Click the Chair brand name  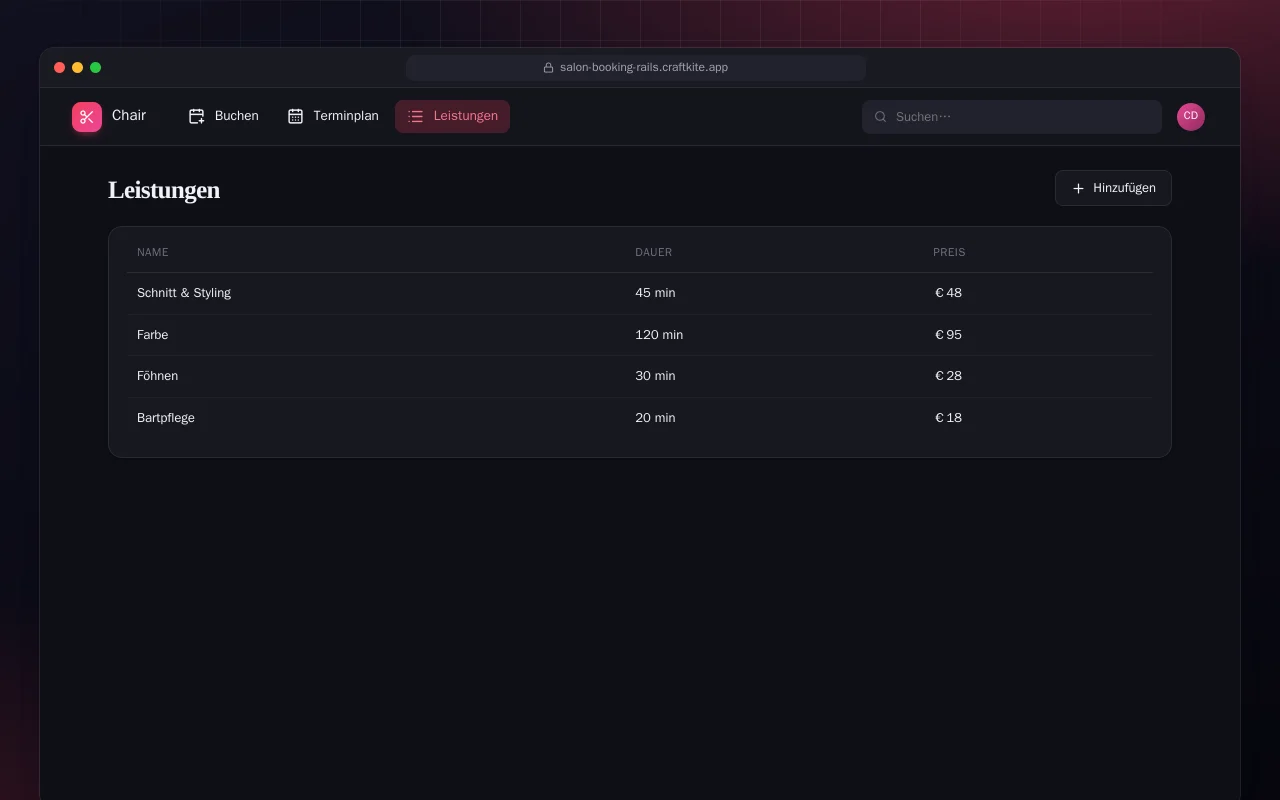(x=129, y=115)
